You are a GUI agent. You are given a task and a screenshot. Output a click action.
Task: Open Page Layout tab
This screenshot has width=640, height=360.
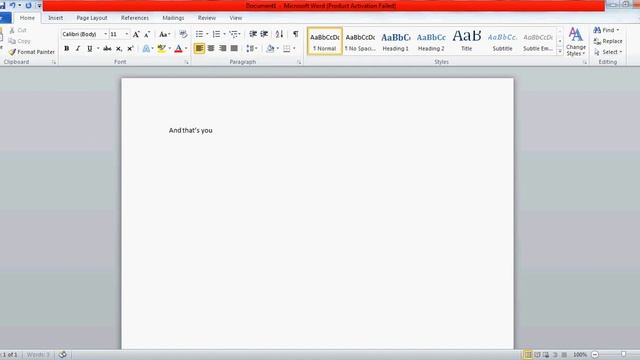click(92, 18)
